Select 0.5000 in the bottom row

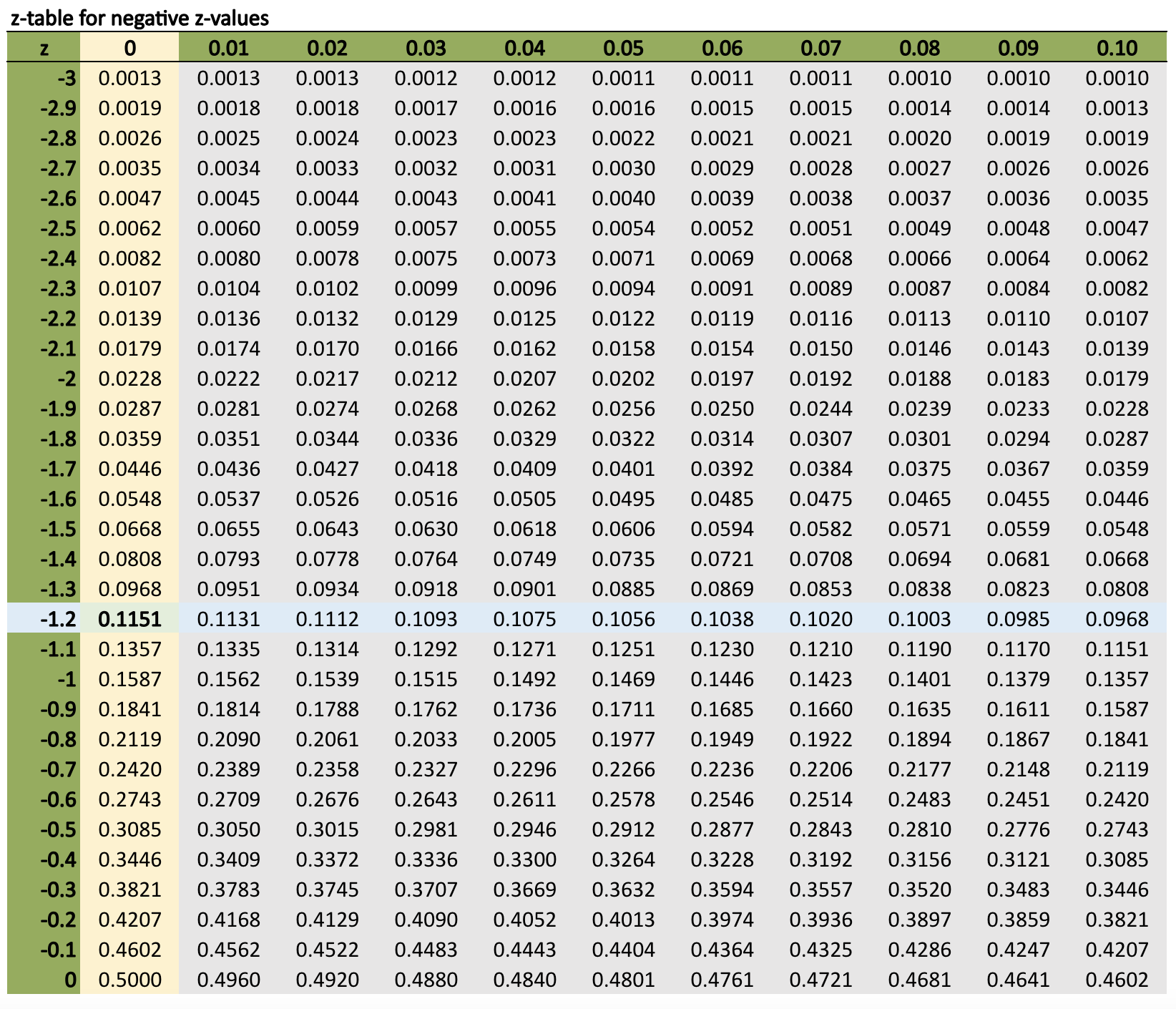pyautogui.click(x=129, y=980)
